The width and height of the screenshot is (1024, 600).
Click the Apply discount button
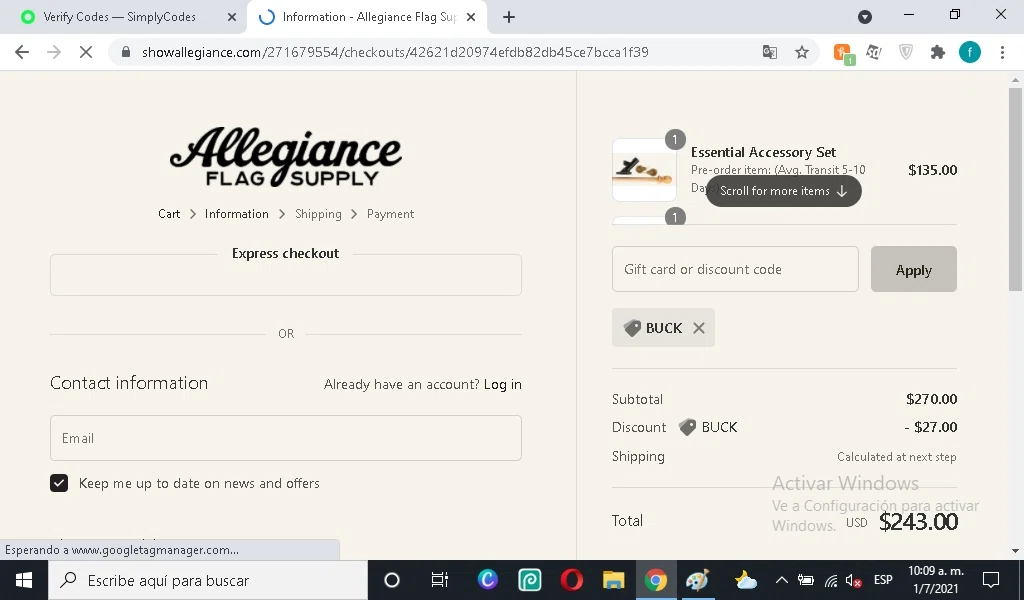click(914, 269)
